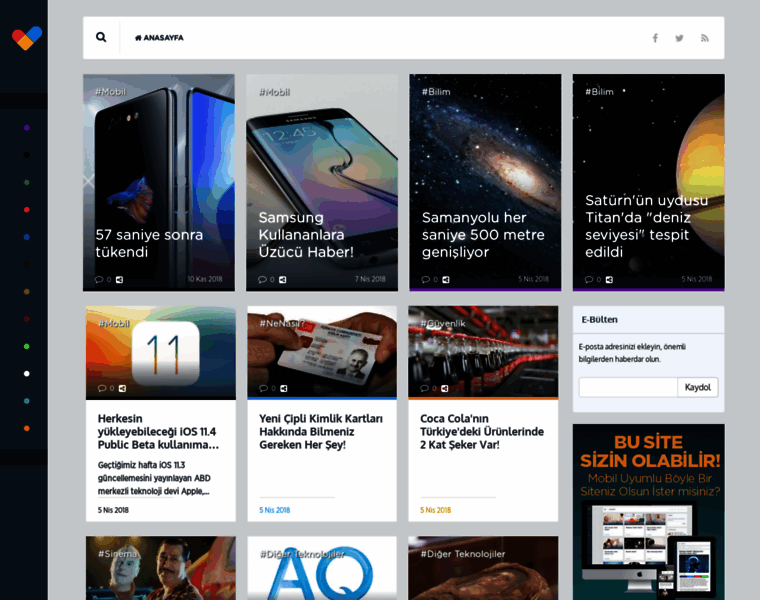
Task: Share the Coca Cola card
Action: pos(444,388)
